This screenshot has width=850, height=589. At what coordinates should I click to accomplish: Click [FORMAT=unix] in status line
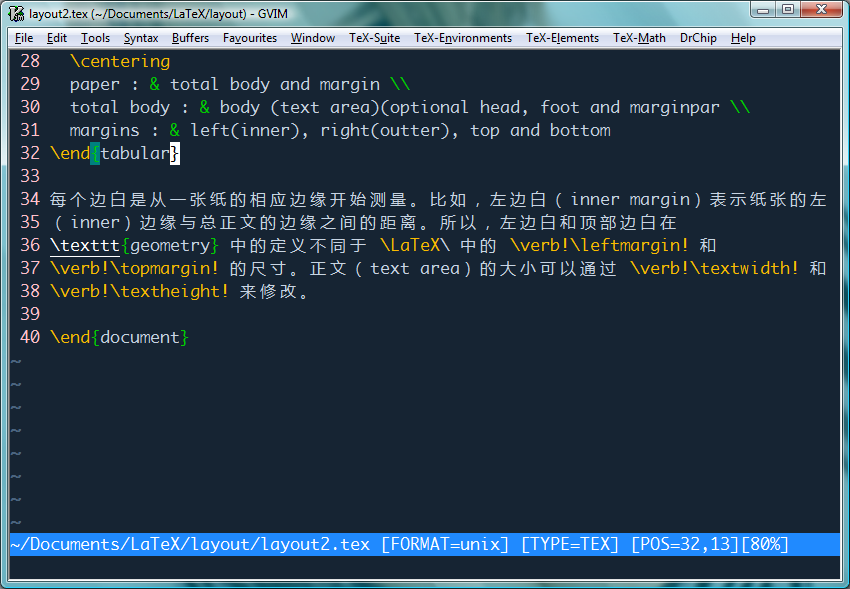tap(445, 545)
